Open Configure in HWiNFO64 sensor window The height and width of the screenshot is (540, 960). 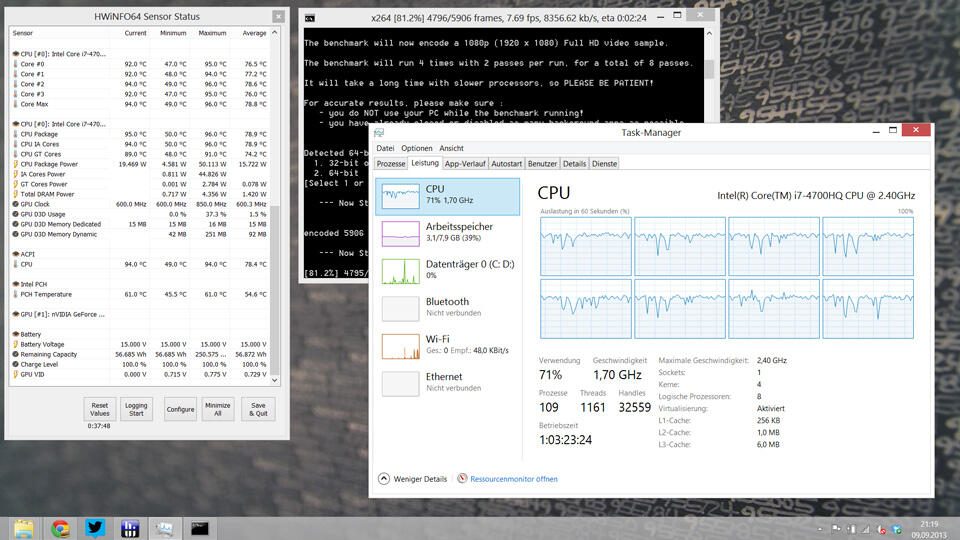pyautogui.click(x=180, y=409)
